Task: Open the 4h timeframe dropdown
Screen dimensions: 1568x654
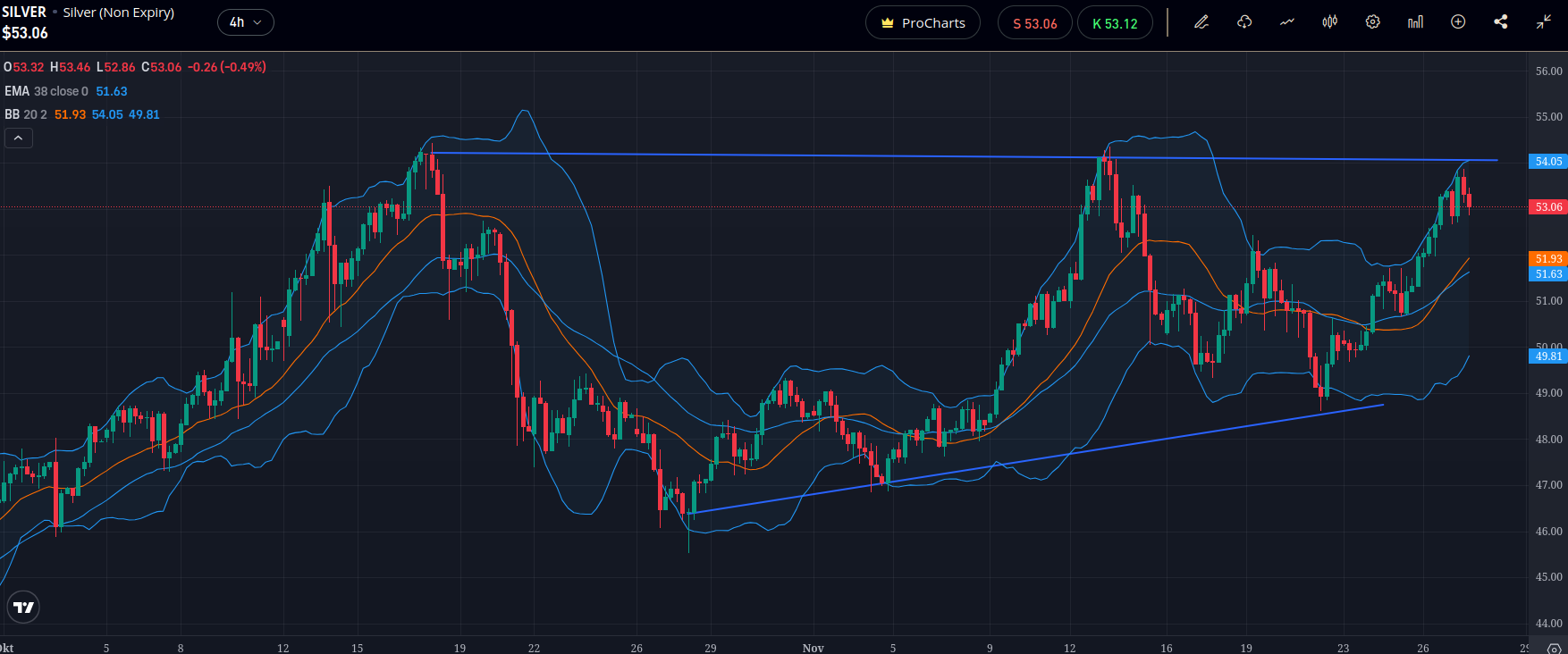Action: (245, 22)
